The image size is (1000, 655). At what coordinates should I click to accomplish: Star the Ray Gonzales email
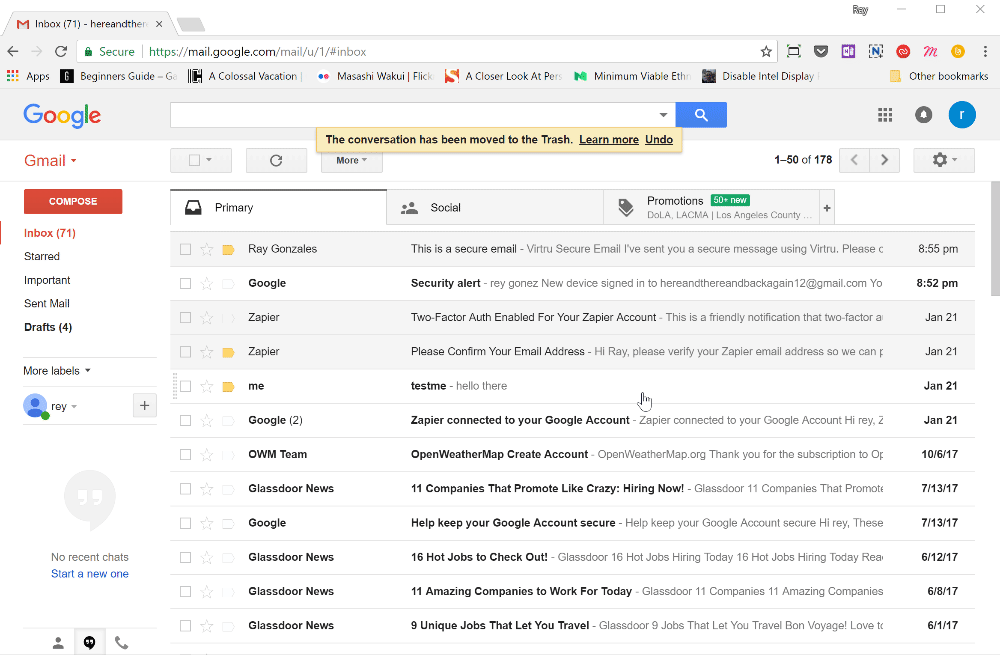click(207, 249)
